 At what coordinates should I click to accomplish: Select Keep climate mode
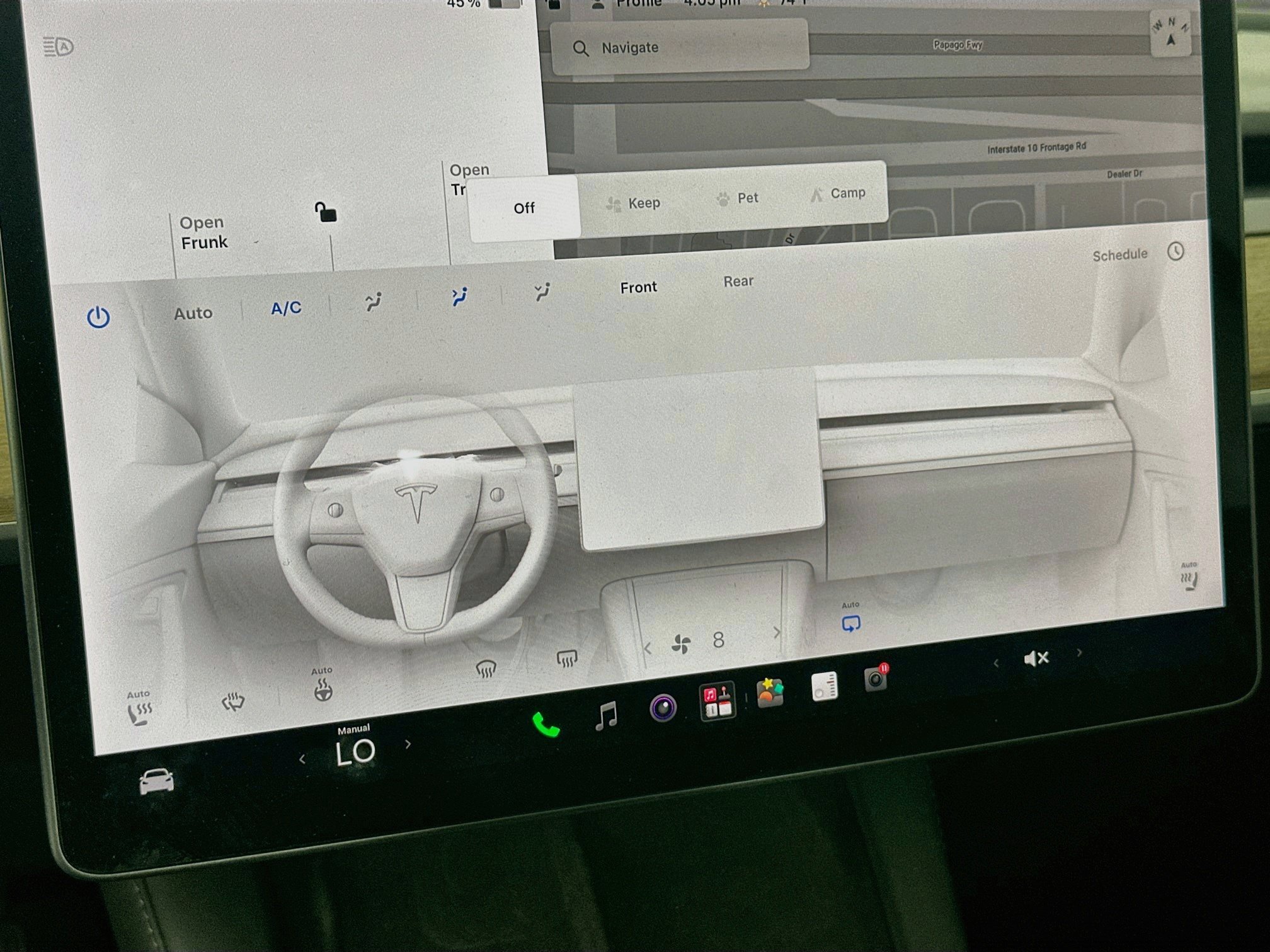click(x=632, y=203)
